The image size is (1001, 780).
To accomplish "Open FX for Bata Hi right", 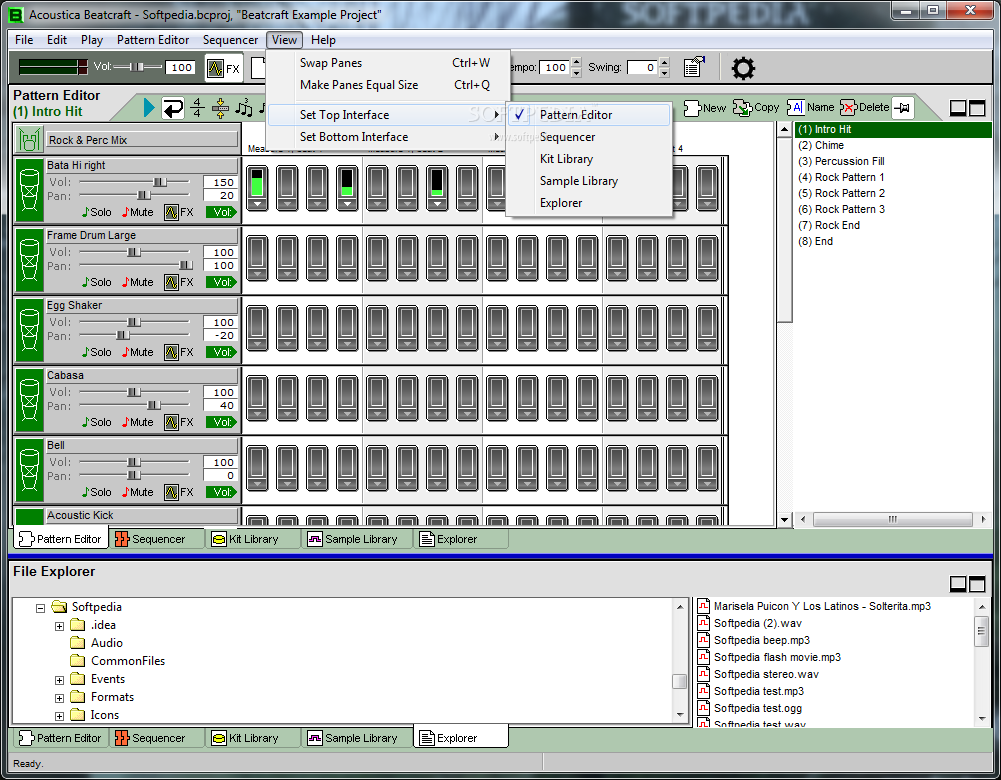I will (x=179, y=213).
